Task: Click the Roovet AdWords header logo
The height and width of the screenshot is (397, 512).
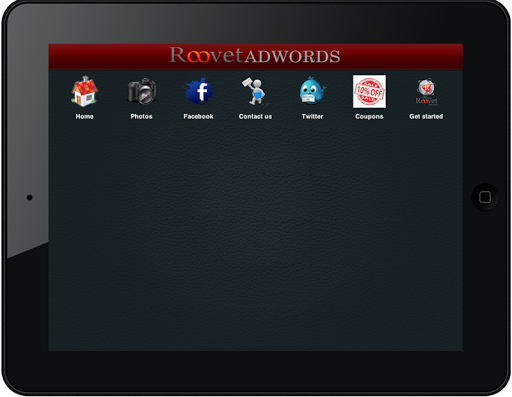Action: [x=255, y=55]
